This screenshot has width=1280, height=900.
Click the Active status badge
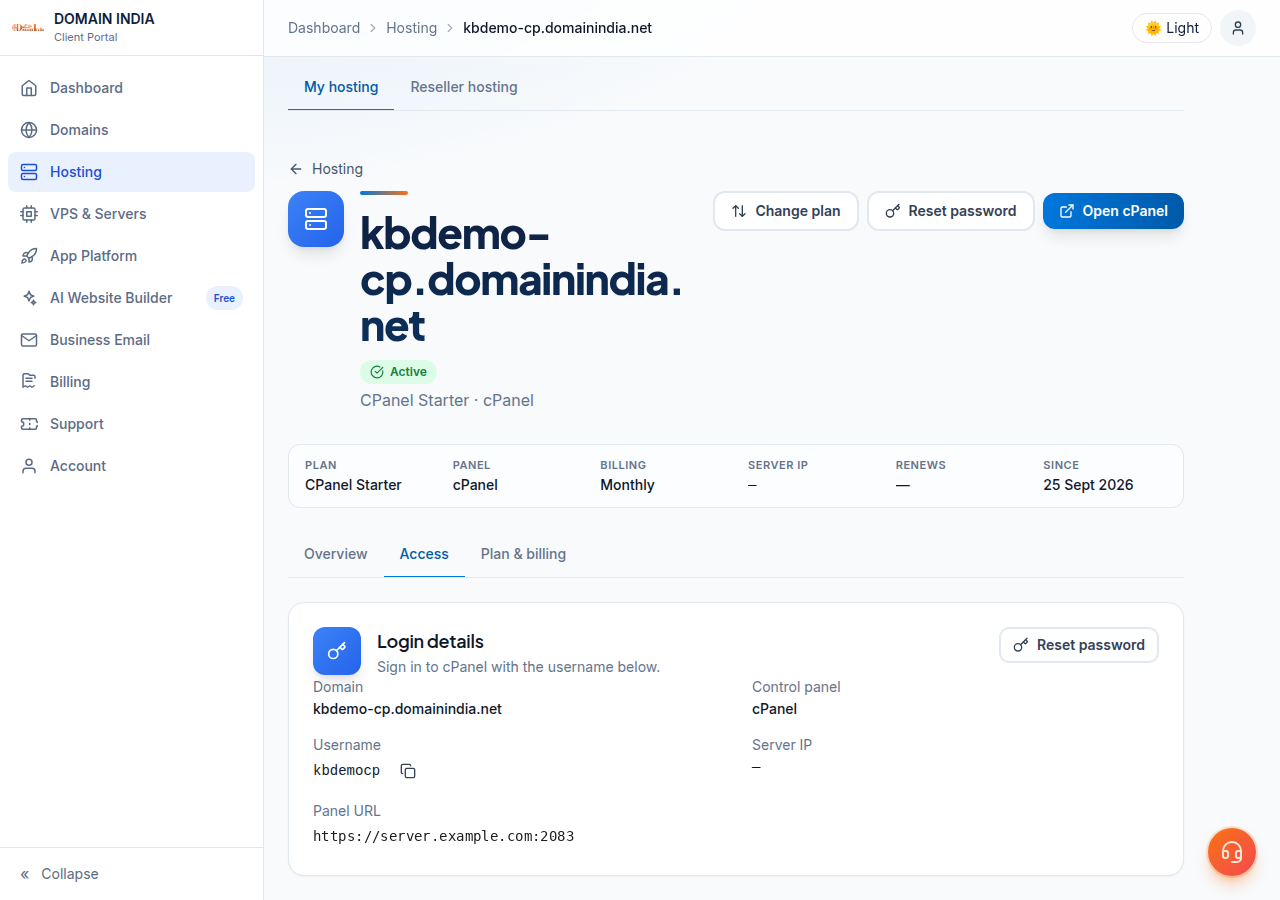tap(398, 372)
